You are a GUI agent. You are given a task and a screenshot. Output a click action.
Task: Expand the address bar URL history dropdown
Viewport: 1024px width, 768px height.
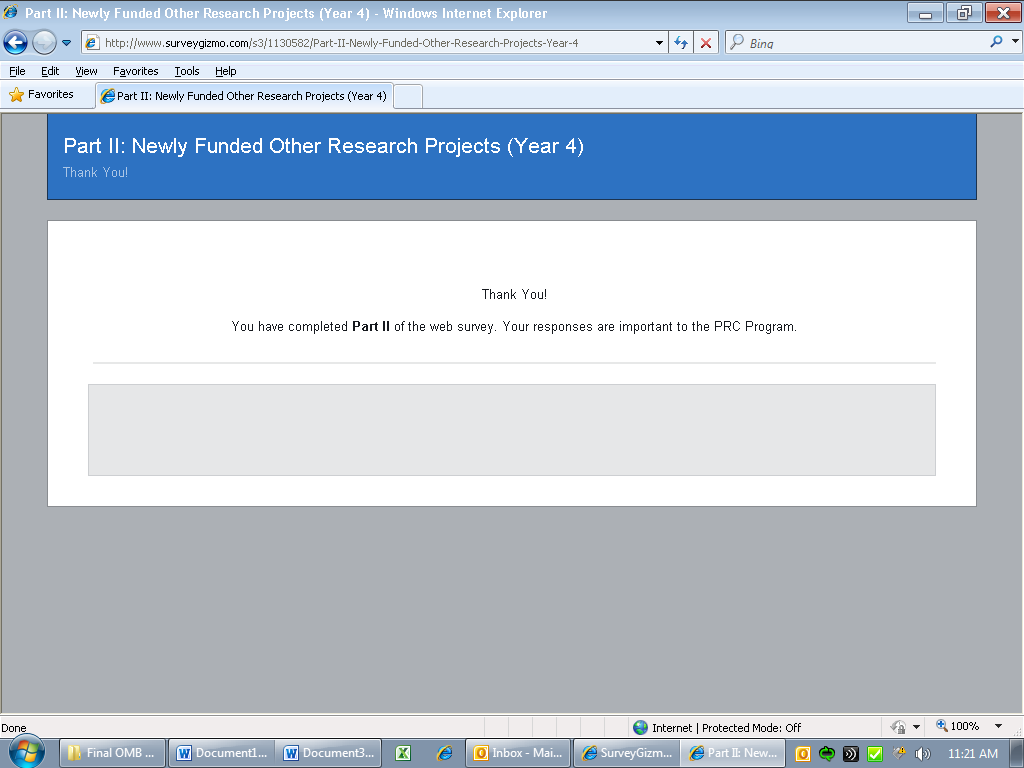pos(659,43)
